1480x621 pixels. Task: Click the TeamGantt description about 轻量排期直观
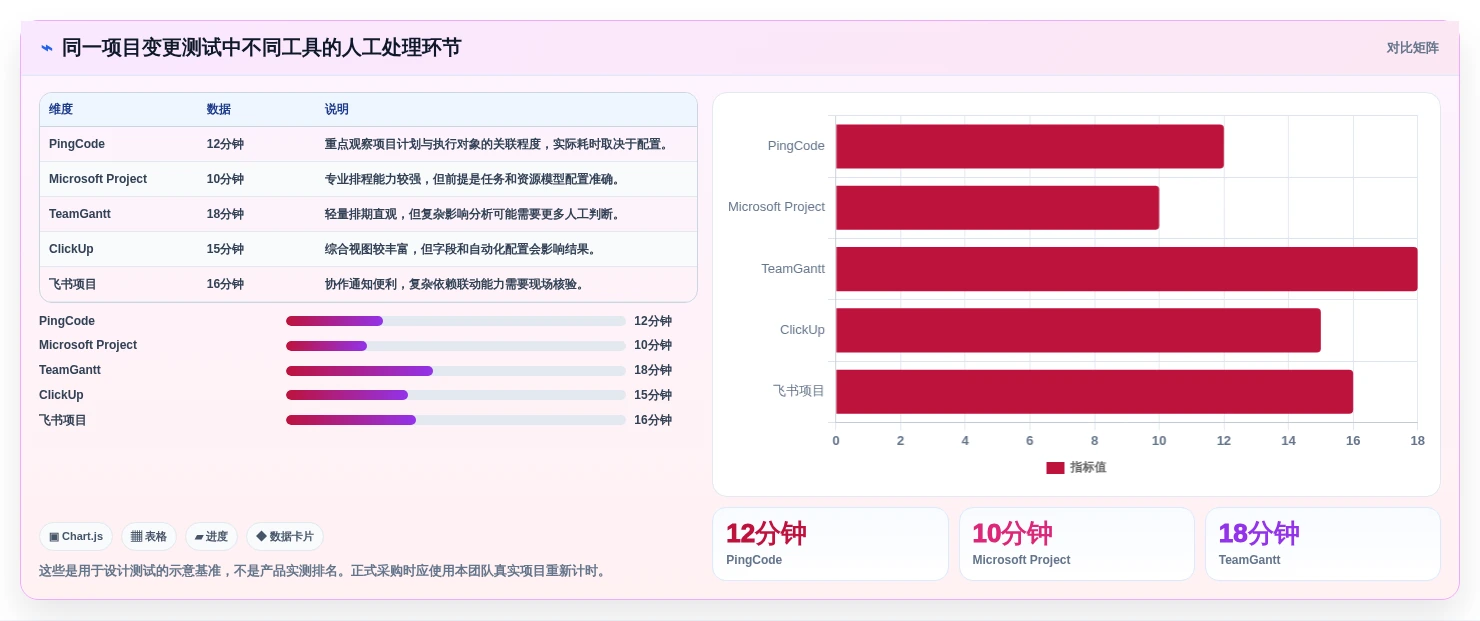[x=475, y=214]
